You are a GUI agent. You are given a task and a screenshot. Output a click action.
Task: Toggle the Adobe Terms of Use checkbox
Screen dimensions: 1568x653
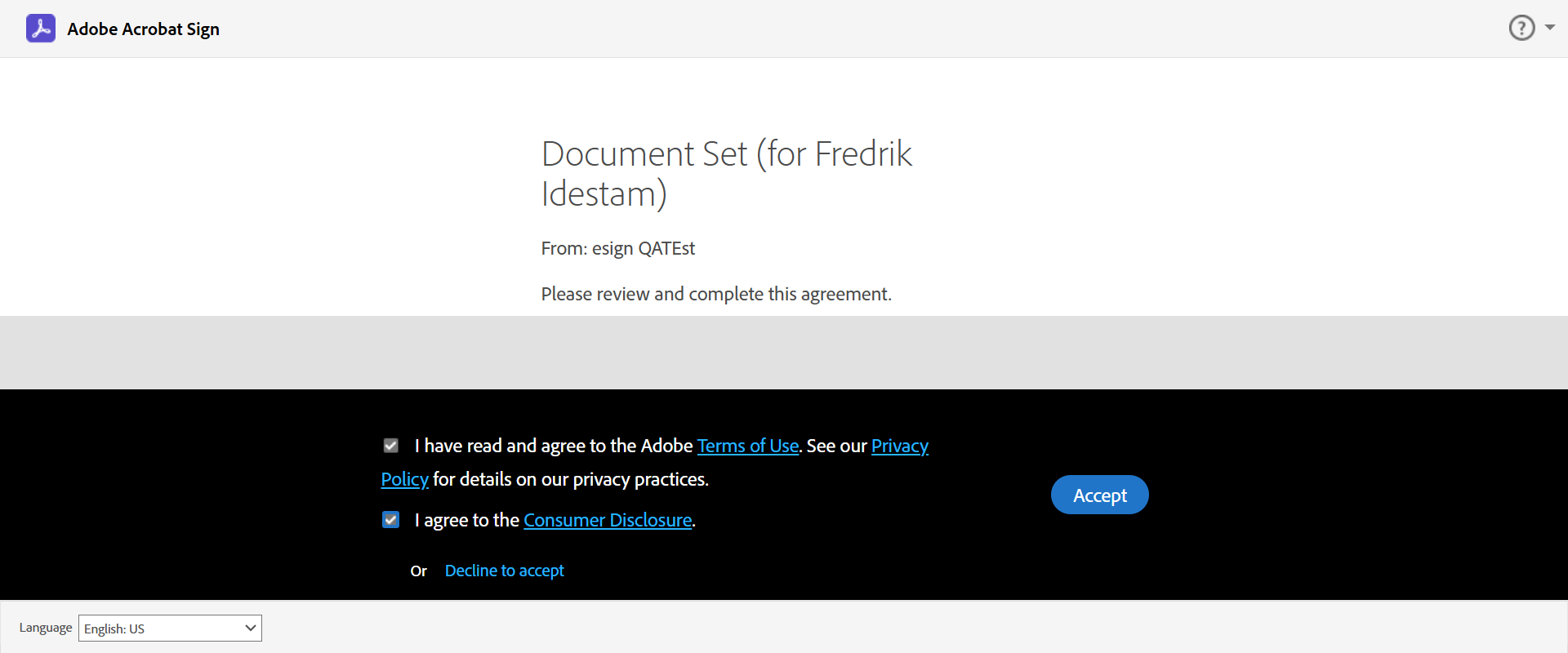(391, 446)
